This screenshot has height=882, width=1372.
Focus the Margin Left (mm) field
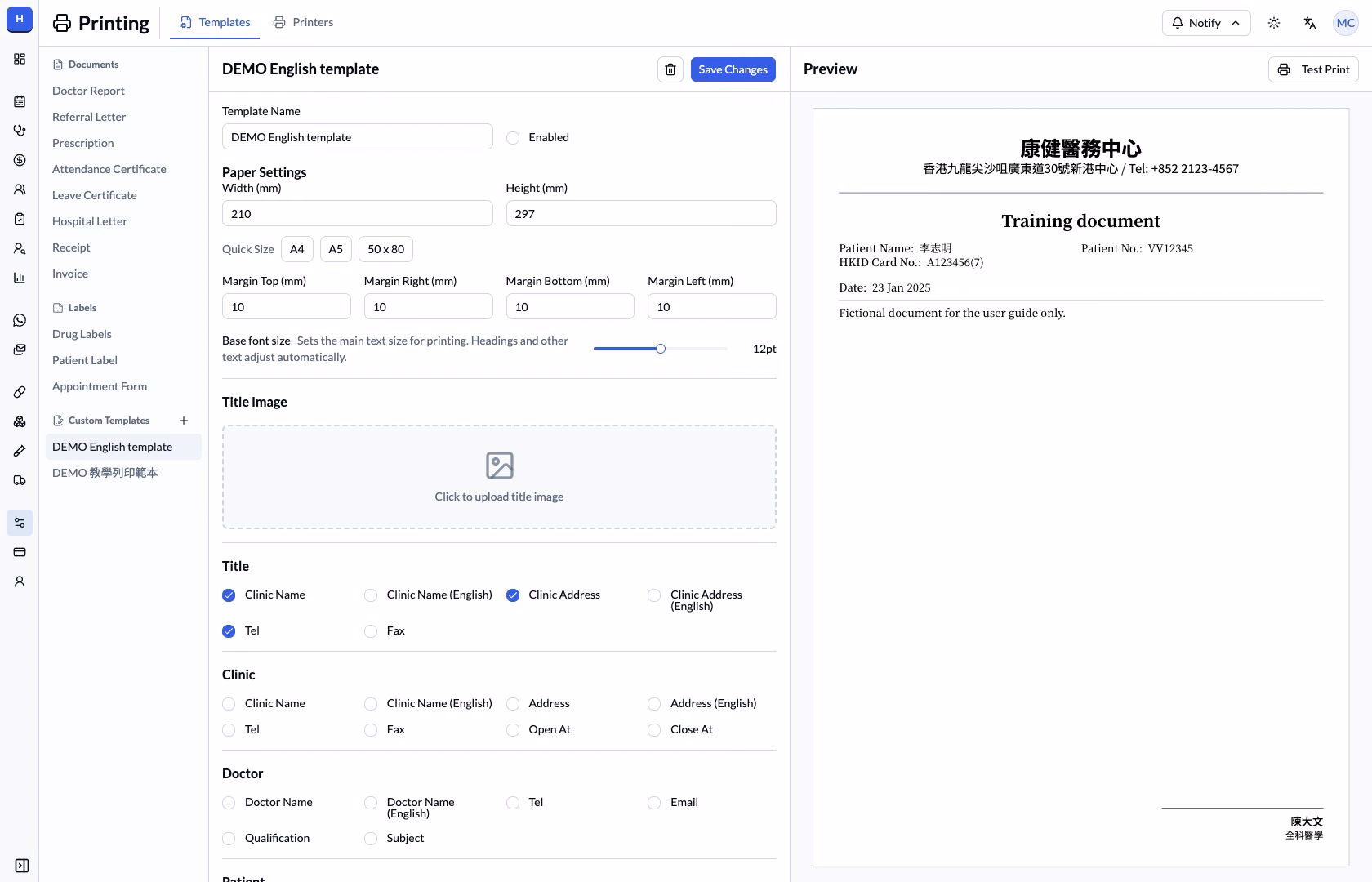point(712,306)
